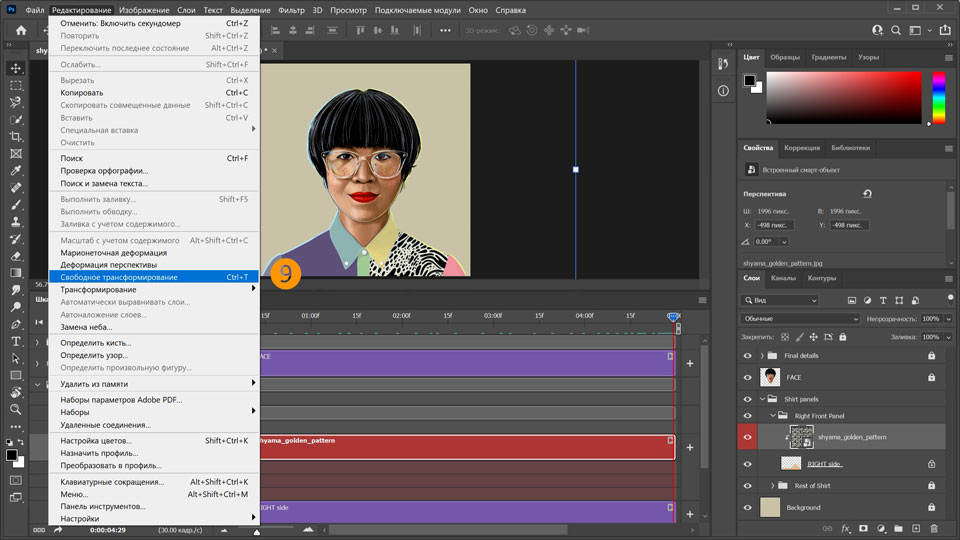
Task: Expand the Final details layer group
Action: [x=762, y=355]
